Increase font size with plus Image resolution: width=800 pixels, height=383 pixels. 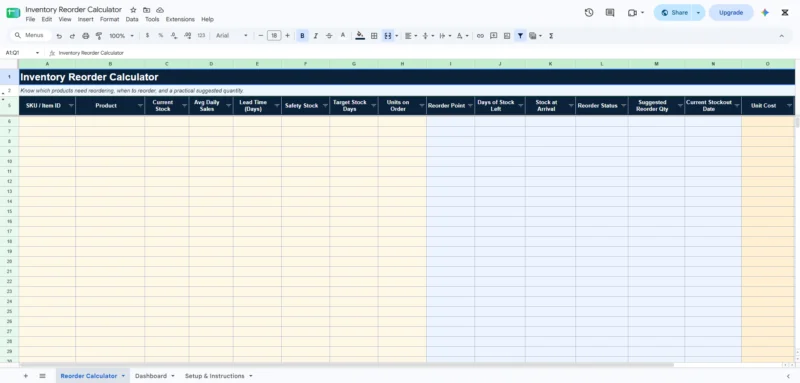coord(287,36)
